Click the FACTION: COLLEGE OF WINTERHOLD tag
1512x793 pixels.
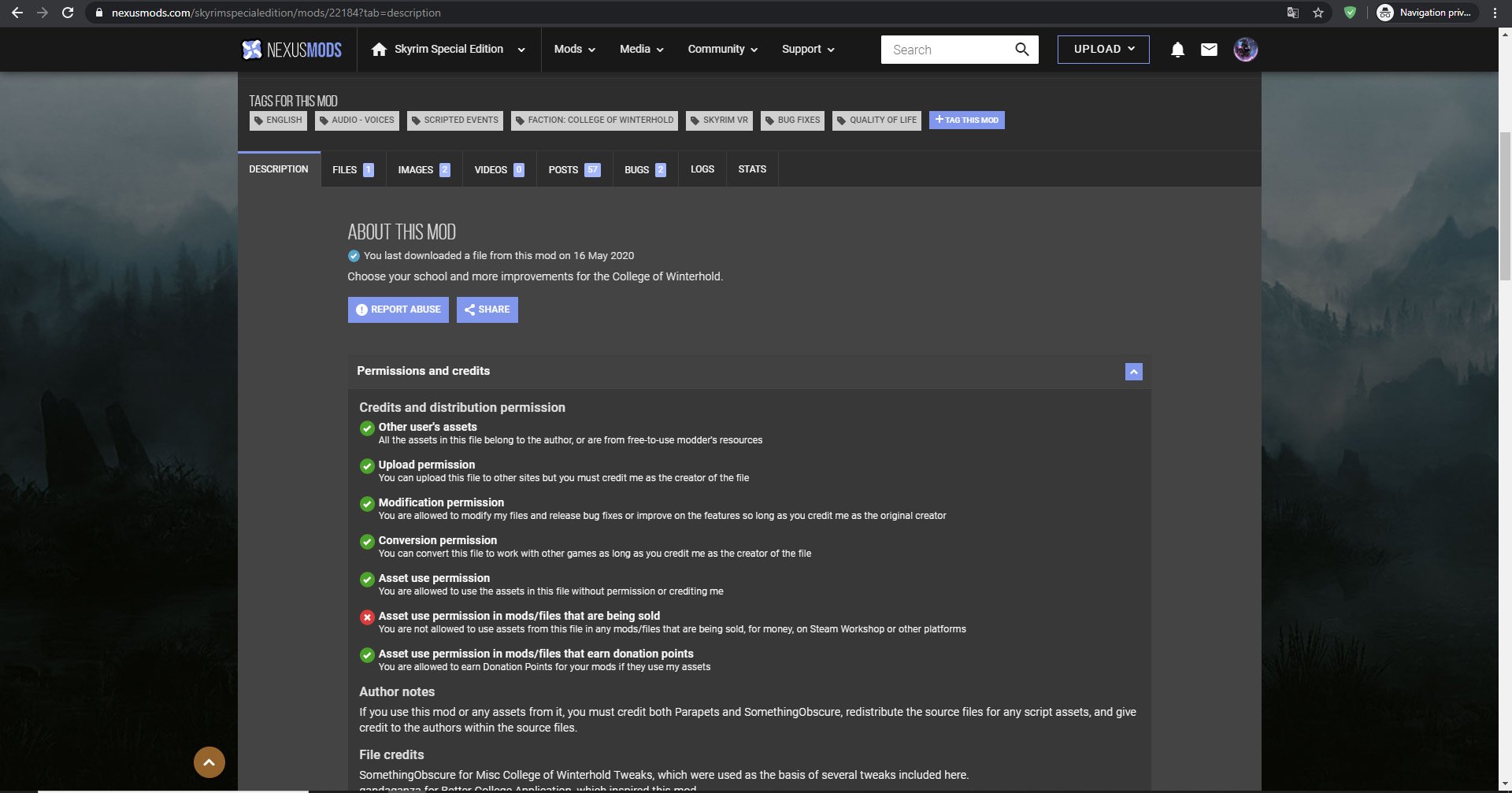pyautogui.click(x=595, y=120)
